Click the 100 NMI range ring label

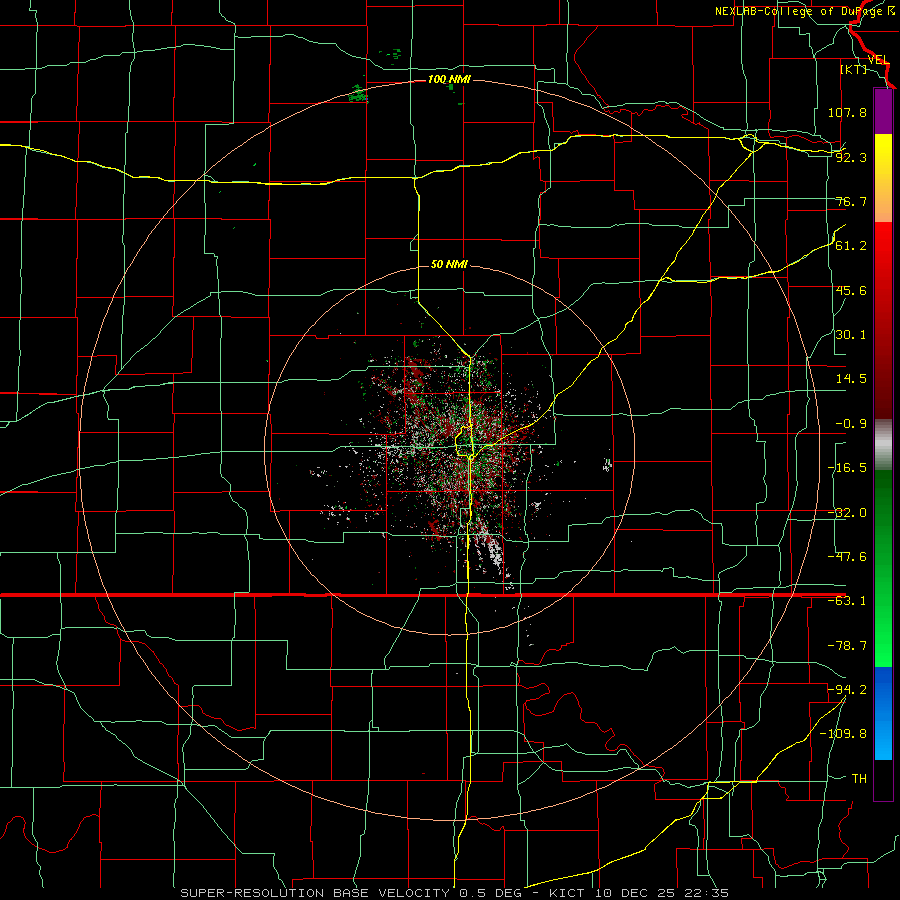[449, 79]
